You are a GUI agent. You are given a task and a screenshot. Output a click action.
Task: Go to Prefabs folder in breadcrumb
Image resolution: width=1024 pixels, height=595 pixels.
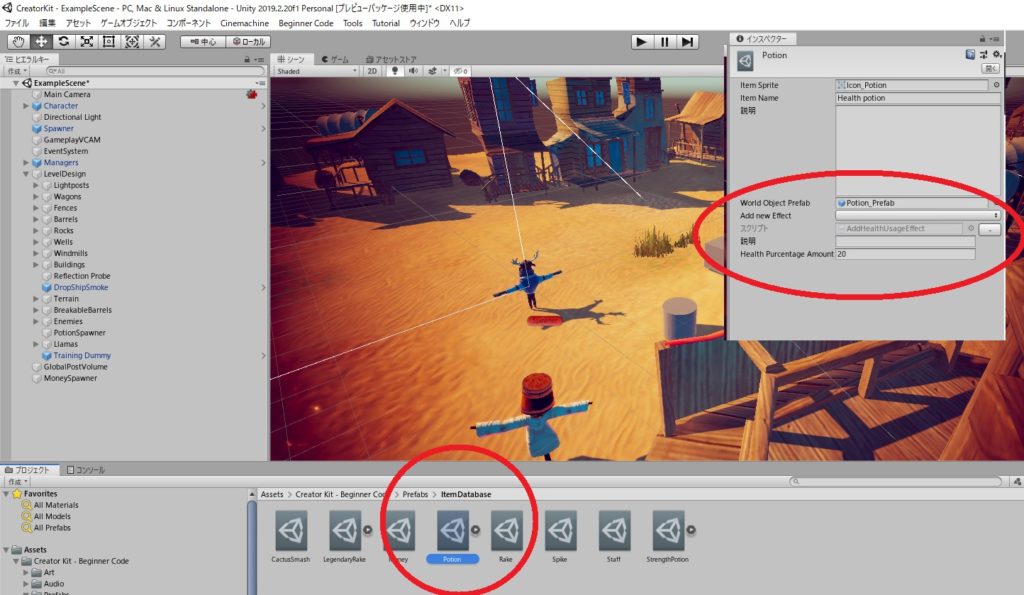point(415,494)
